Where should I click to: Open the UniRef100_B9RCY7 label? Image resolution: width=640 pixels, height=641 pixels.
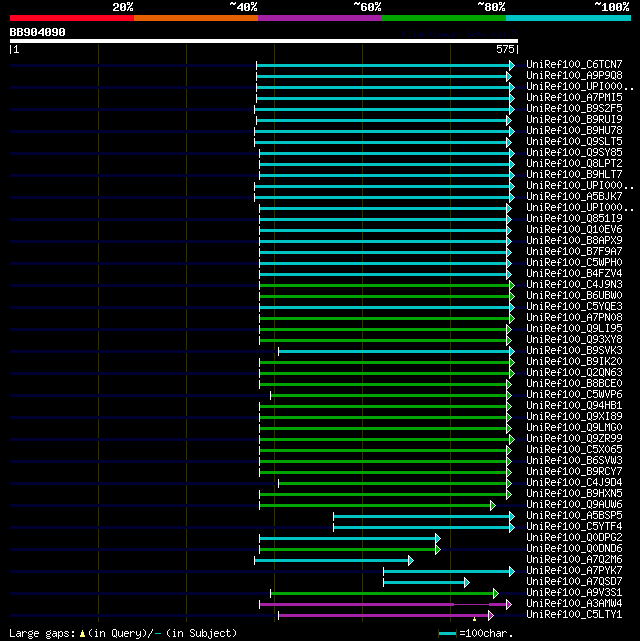coord(574,472)
